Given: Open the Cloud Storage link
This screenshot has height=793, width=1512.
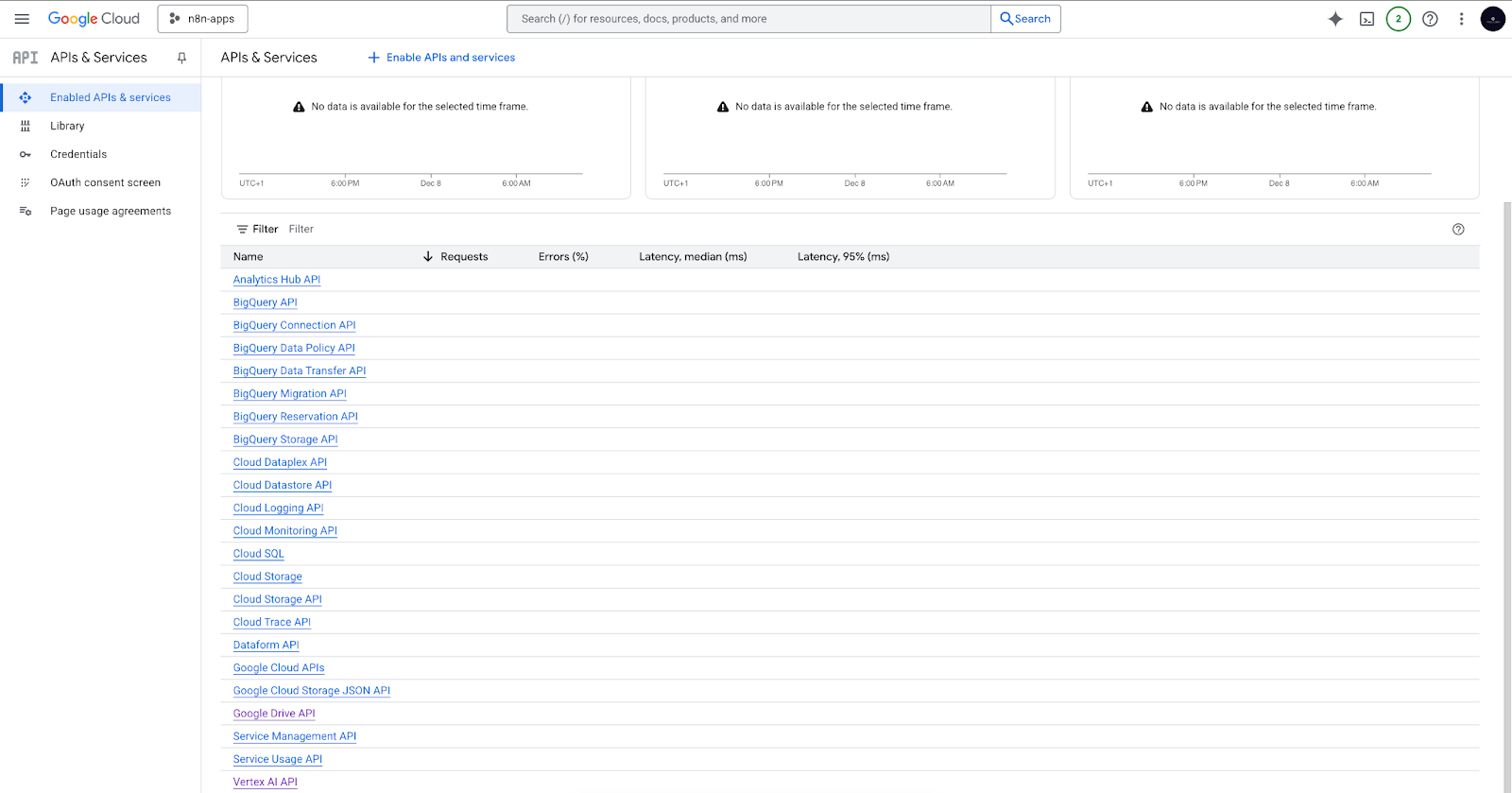Looking at the screenshot, I should click(267, 577).
